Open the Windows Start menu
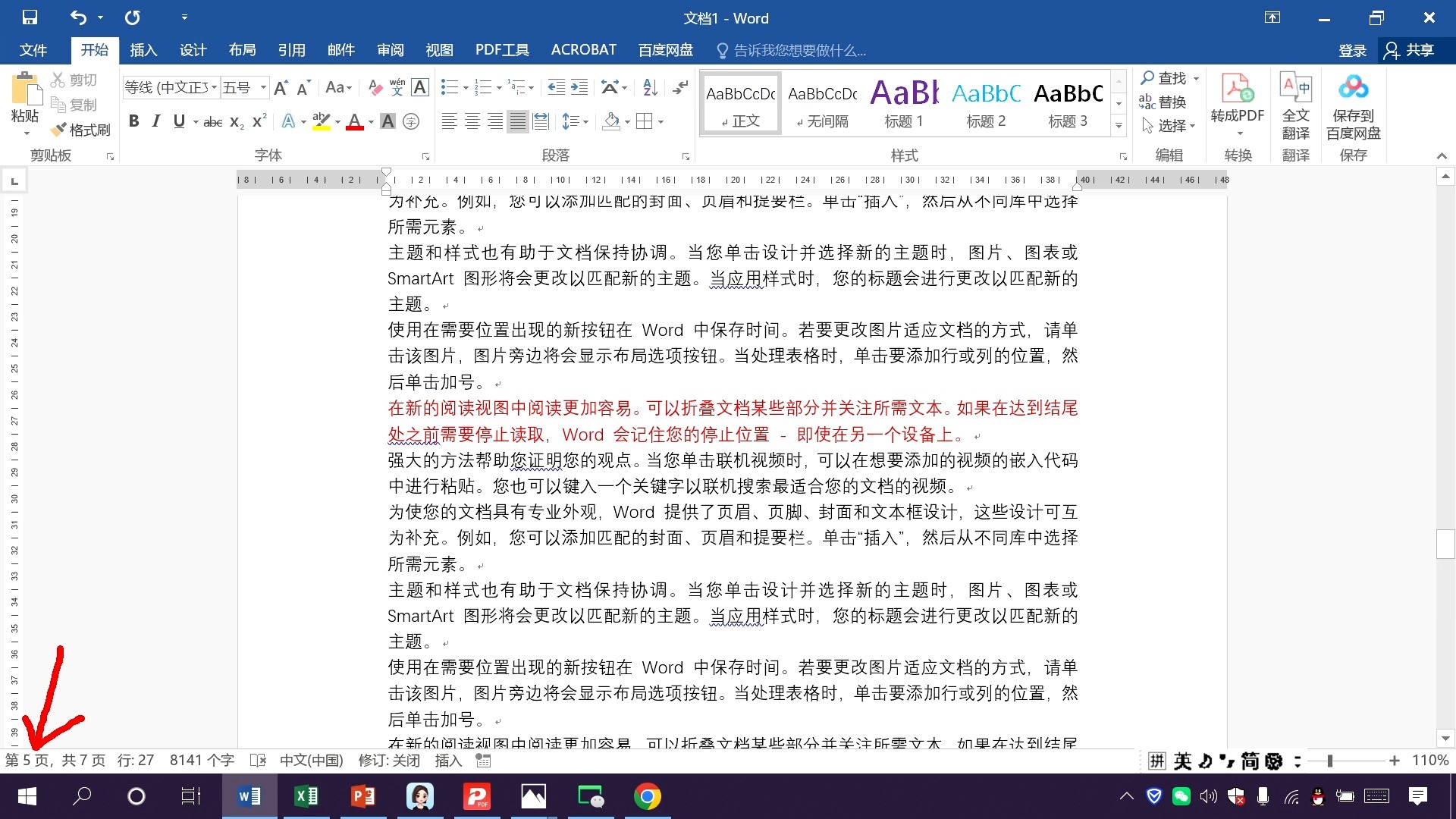1456x819 pixels. [27, 796]
